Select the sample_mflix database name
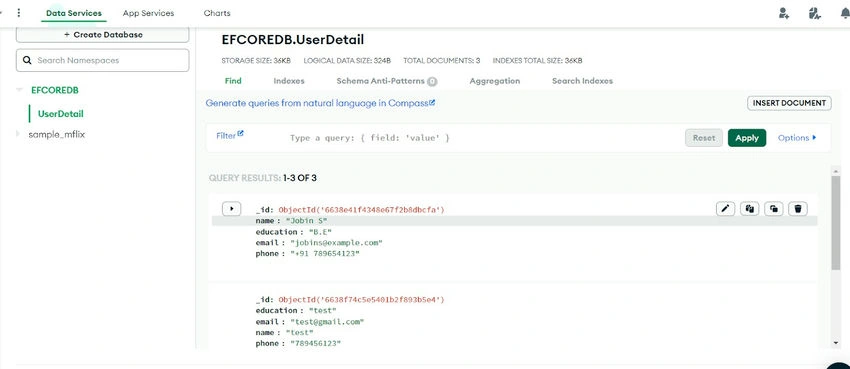This screenshot has width=850, height=369. pyautogui.click(x=56, y=134)
